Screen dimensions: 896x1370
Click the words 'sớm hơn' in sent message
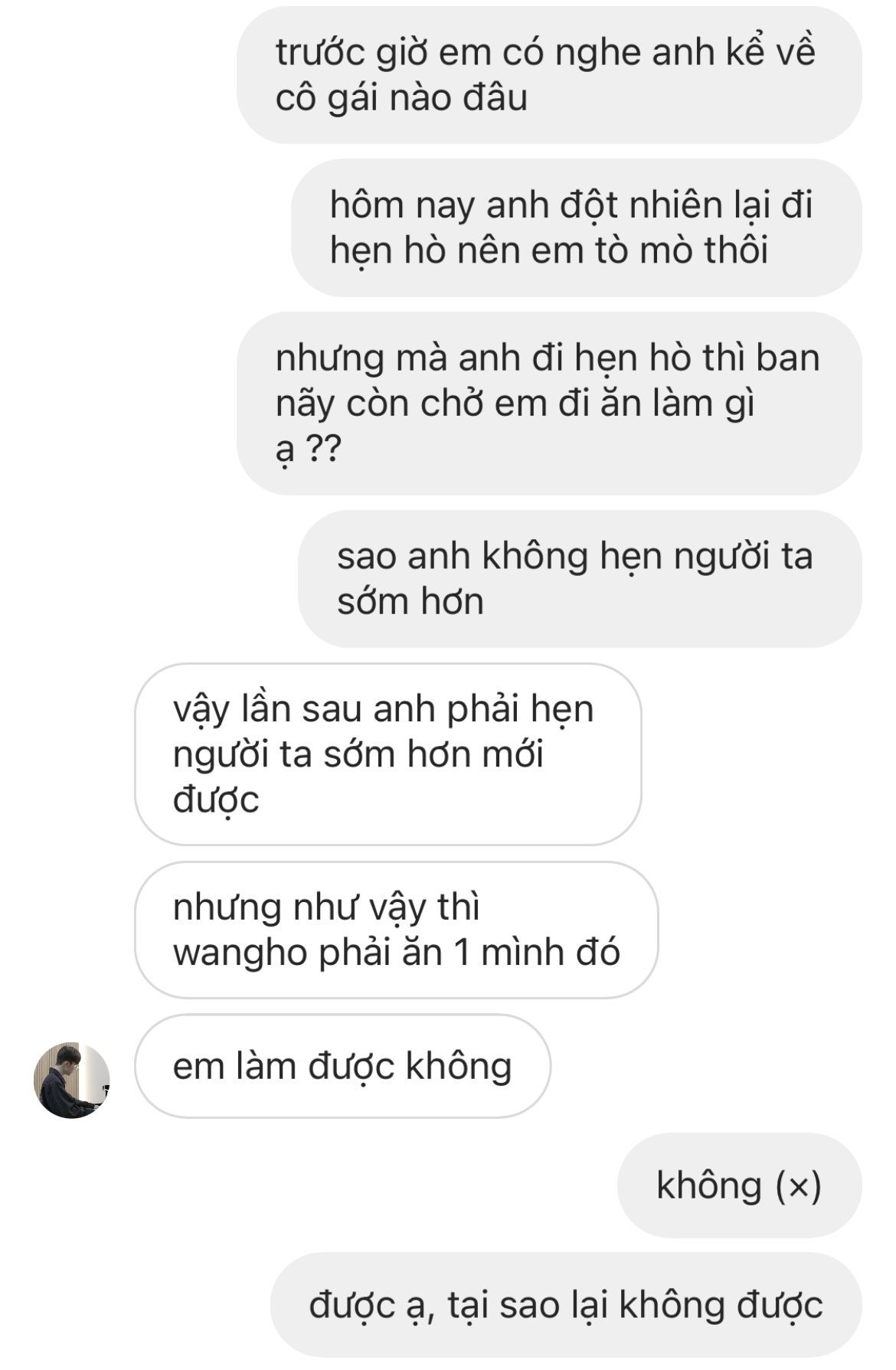pos(410,601)
